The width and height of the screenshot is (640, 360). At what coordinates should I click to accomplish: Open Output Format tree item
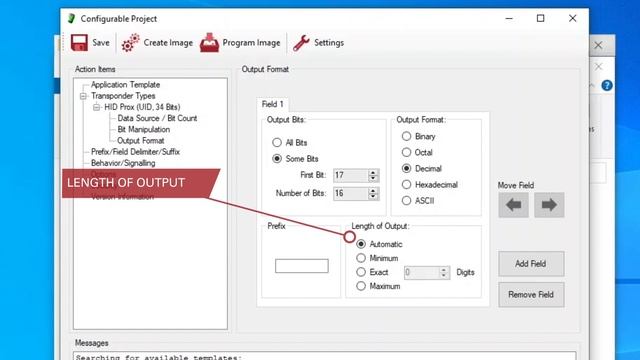[140, 141]
